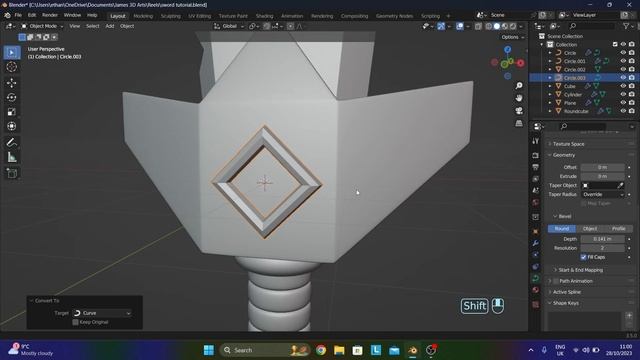Select the Transform tool
Viewport: 640px width, 360px height.
pos(12,126)
